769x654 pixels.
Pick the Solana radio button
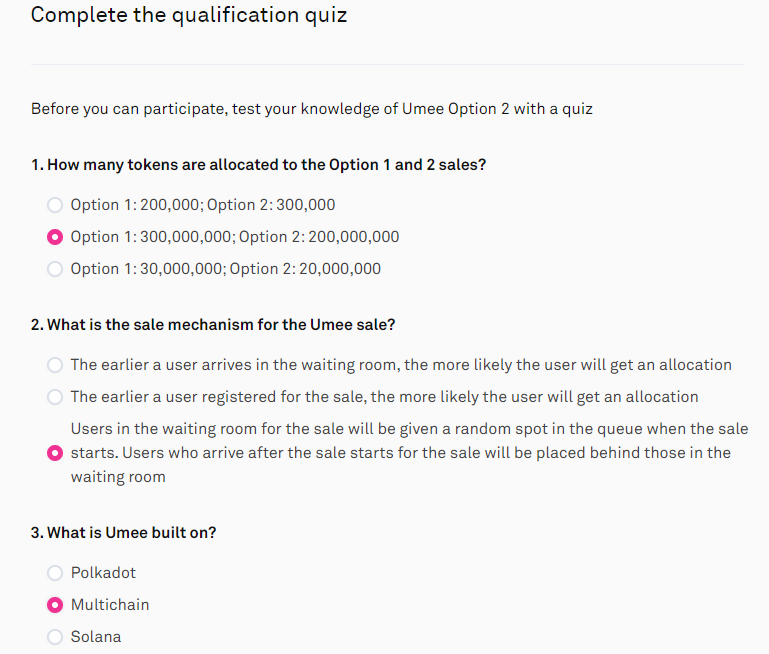coord(55,637)
